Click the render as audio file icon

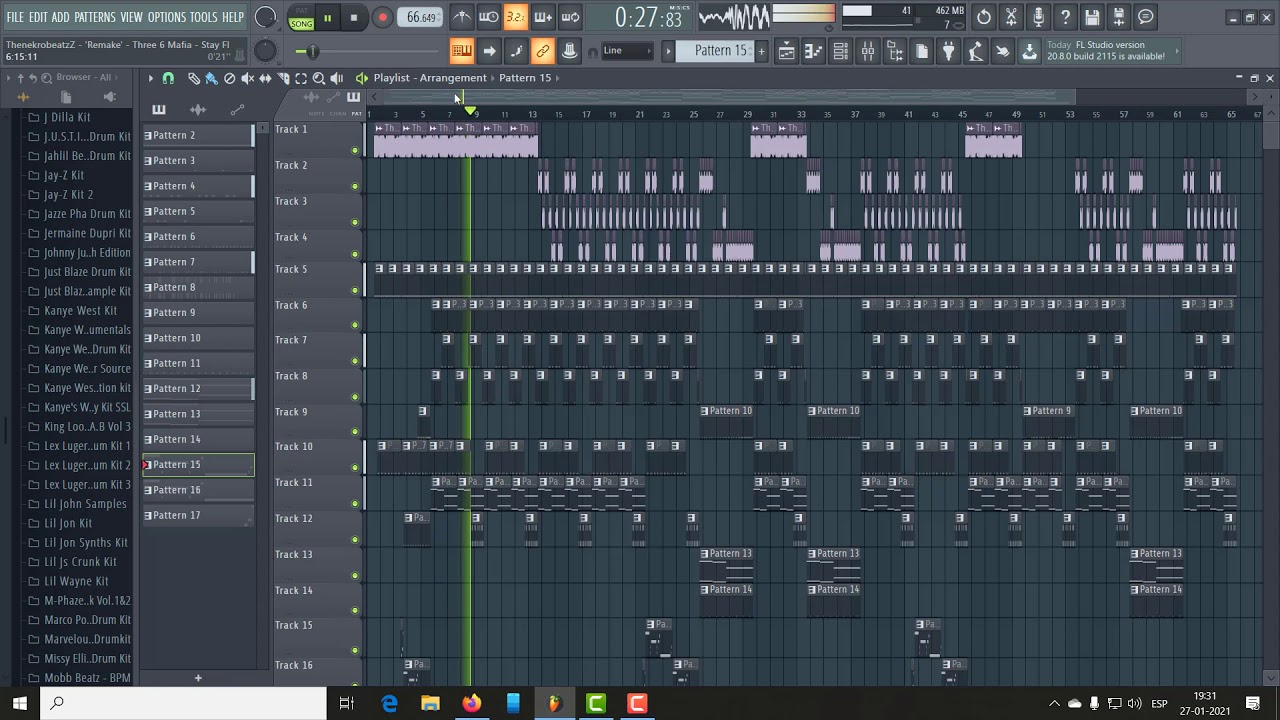coord(1119,17)
